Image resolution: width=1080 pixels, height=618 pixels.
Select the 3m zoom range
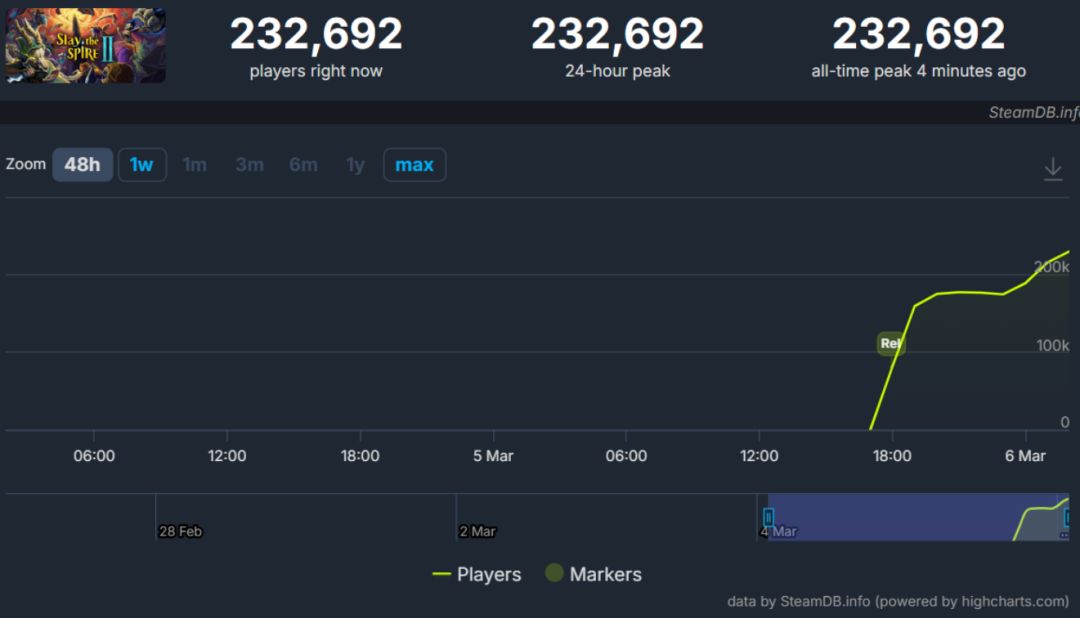click(x=249, y=165)
